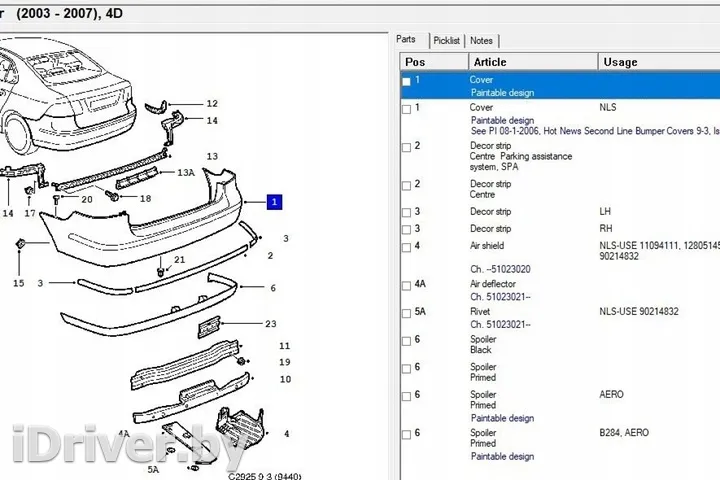Click callout number 15 in the diagram
This screenshot has height=480, width=720.
pos(18,283)
